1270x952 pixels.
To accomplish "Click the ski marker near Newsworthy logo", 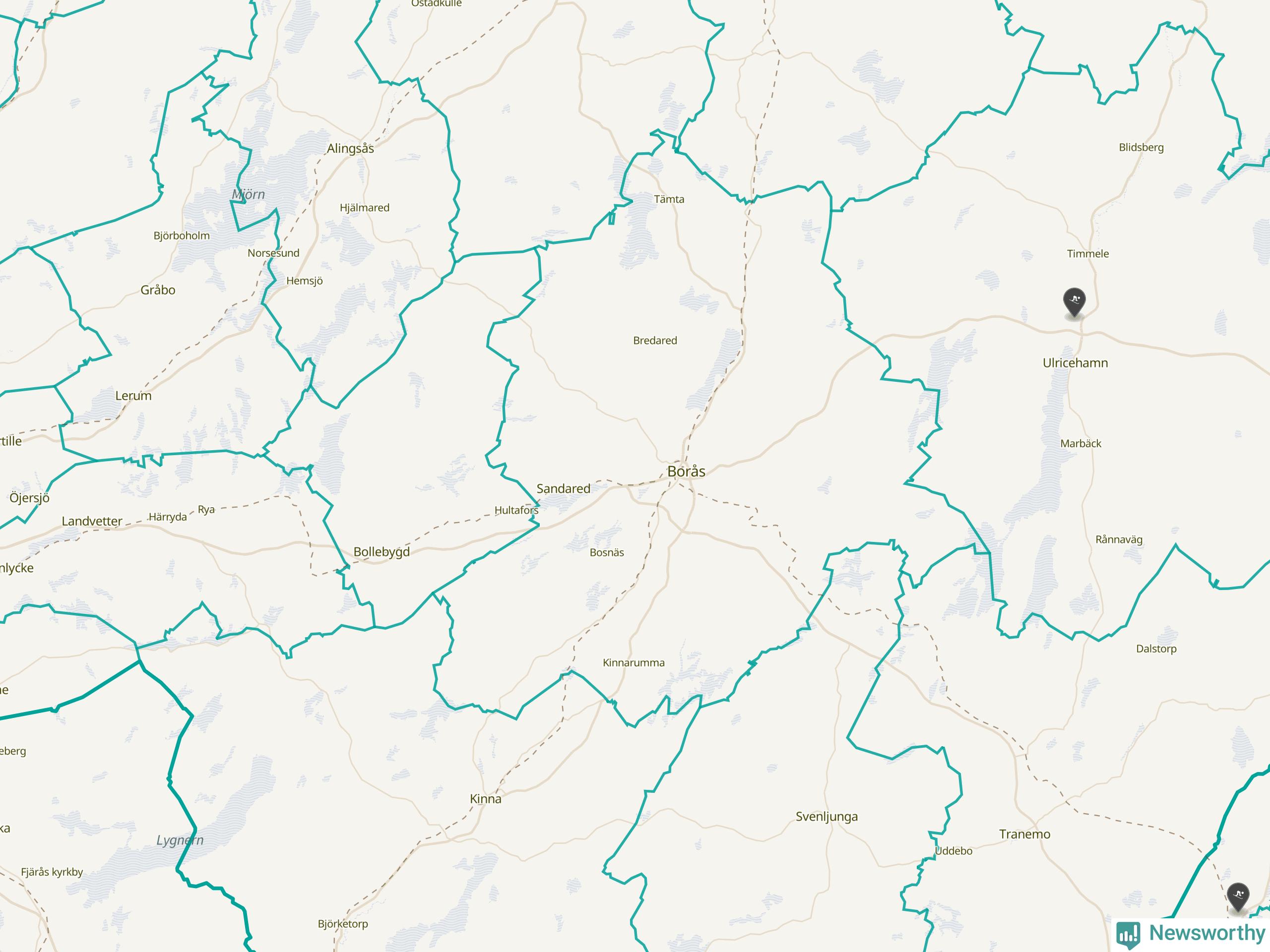I will tap(1238, 897).
